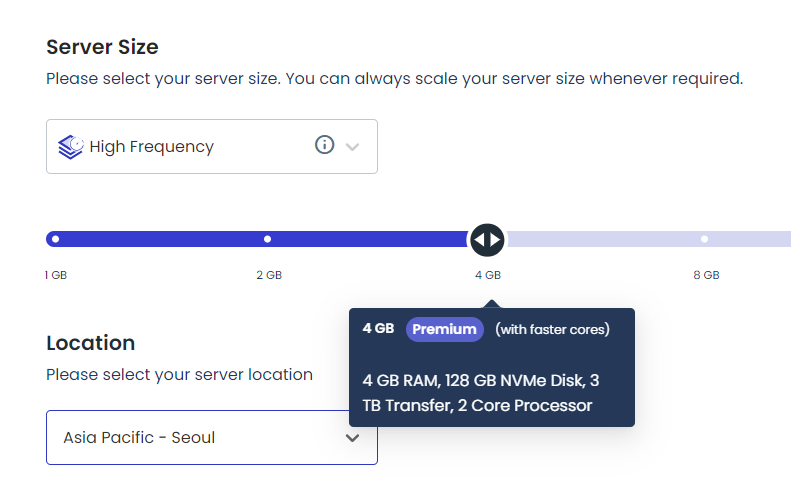Click the chevron in the Seoul location box
Screen dimensions: 791x504
[x=352, y=438]
